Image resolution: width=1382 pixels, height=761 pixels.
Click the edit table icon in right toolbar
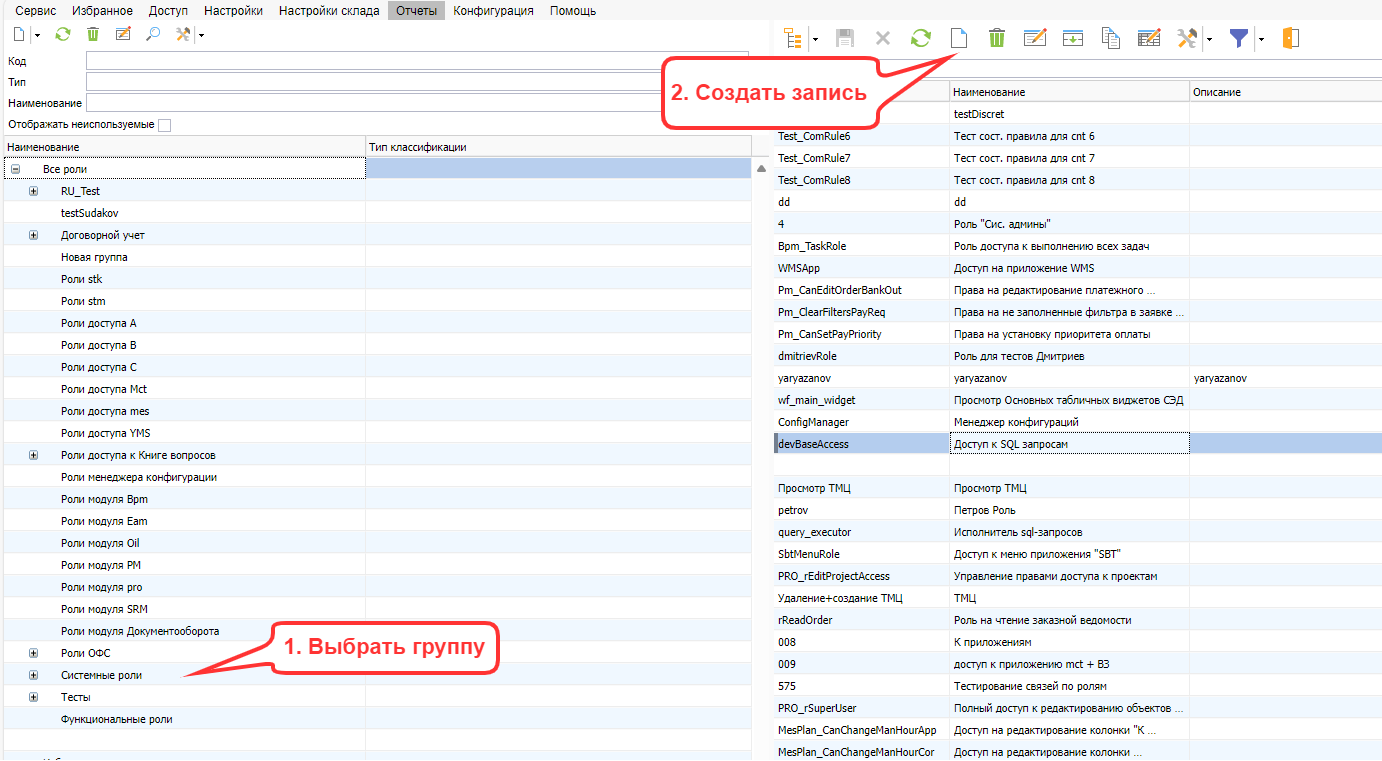tap(1149, 39)
